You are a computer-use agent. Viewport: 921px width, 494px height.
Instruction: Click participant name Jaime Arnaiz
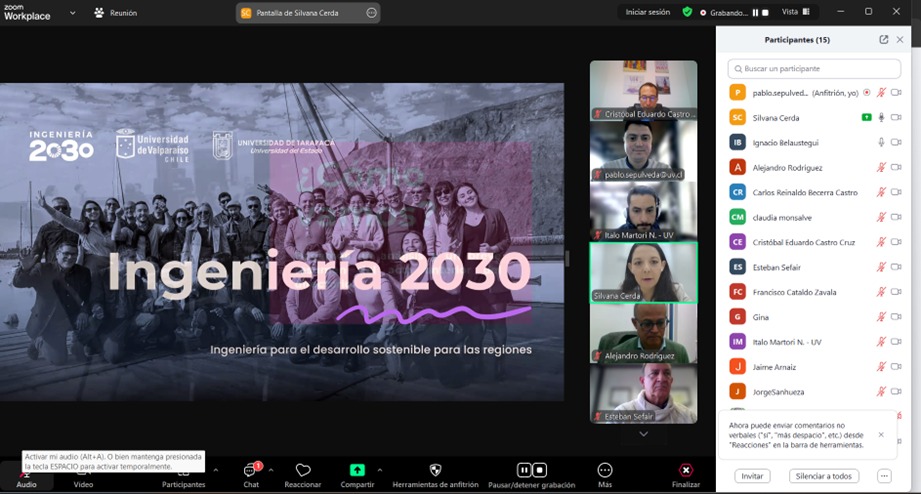774,367
